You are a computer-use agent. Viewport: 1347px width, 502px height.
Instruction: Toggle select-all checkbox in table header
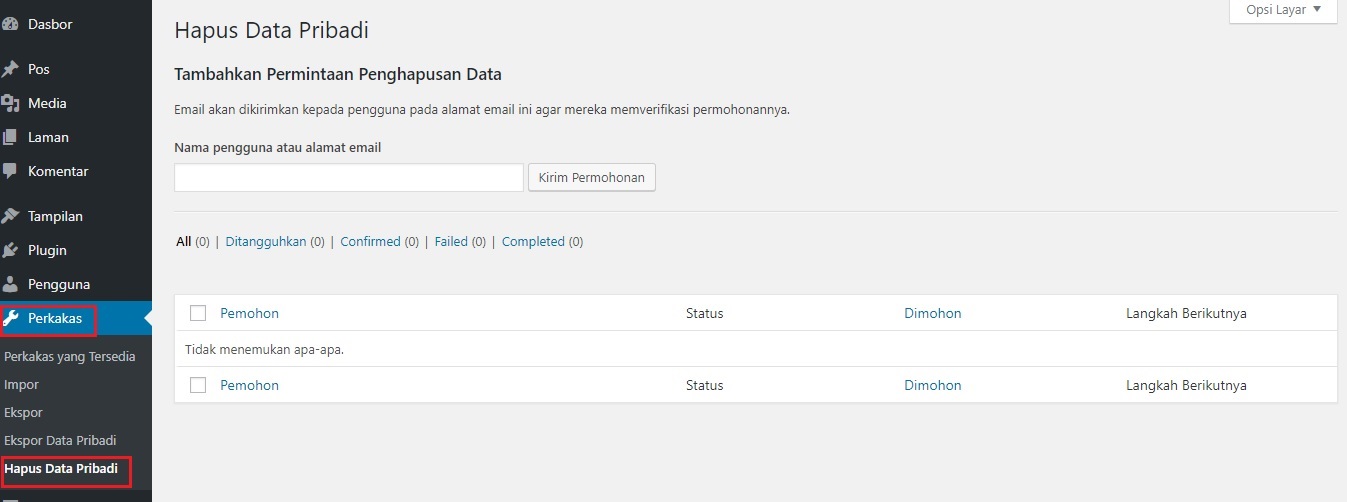pyautogui.click(x=198, y=313)
